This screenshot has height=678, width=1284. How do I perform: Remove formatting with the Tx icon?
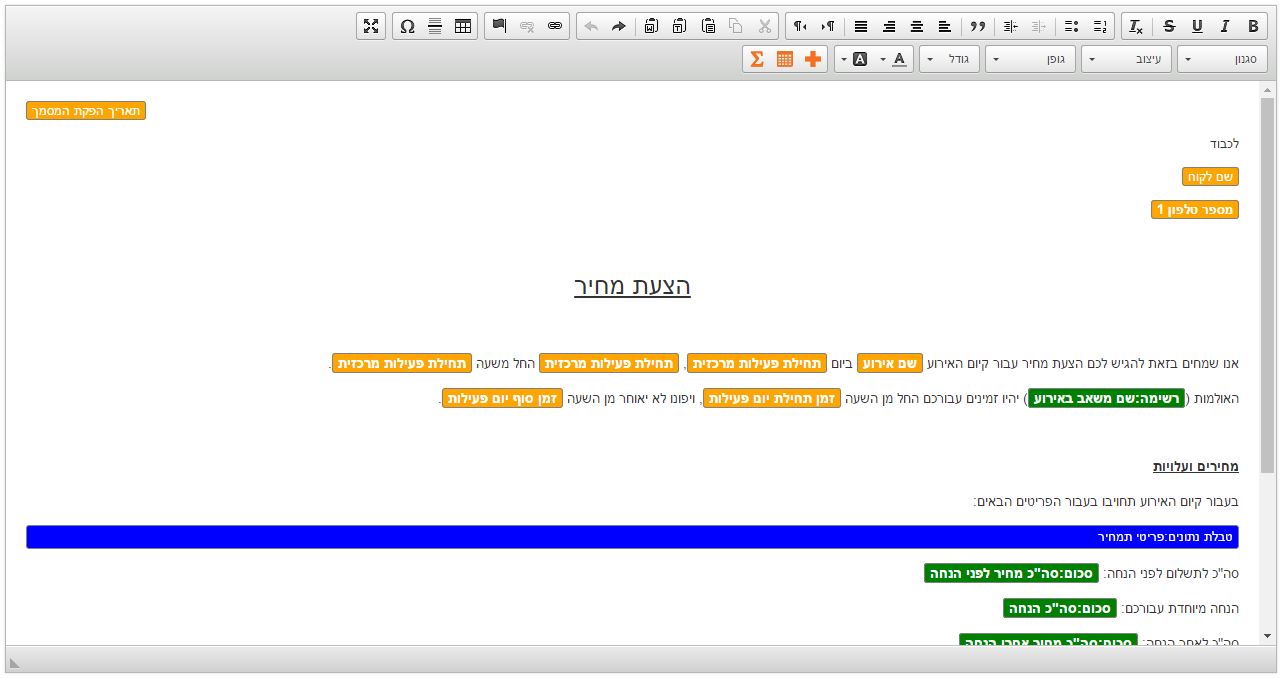pyautogui.click(x=1136, y=26)
